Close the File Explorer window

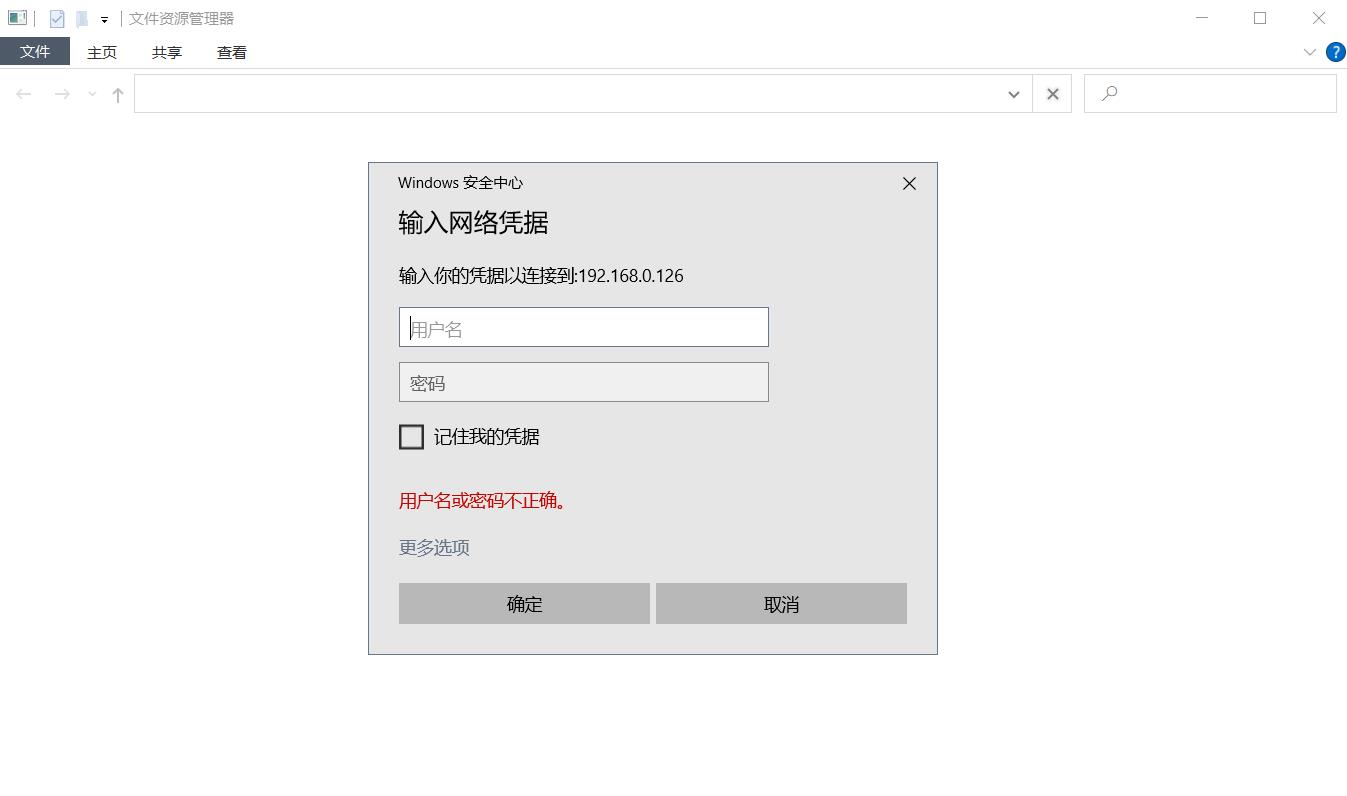click(x=1319, y=18)
